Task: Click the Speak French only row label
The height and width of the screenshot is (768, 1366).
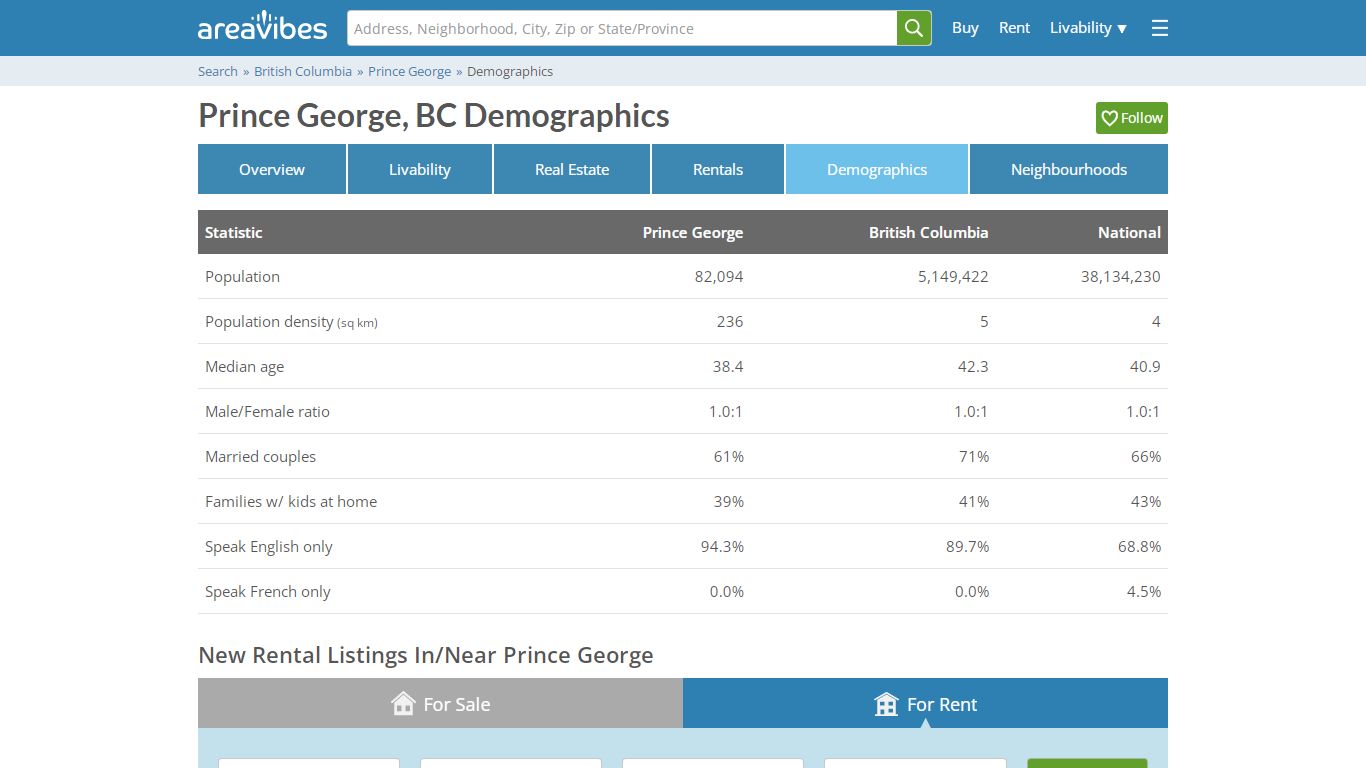Action: pos(268,591)
